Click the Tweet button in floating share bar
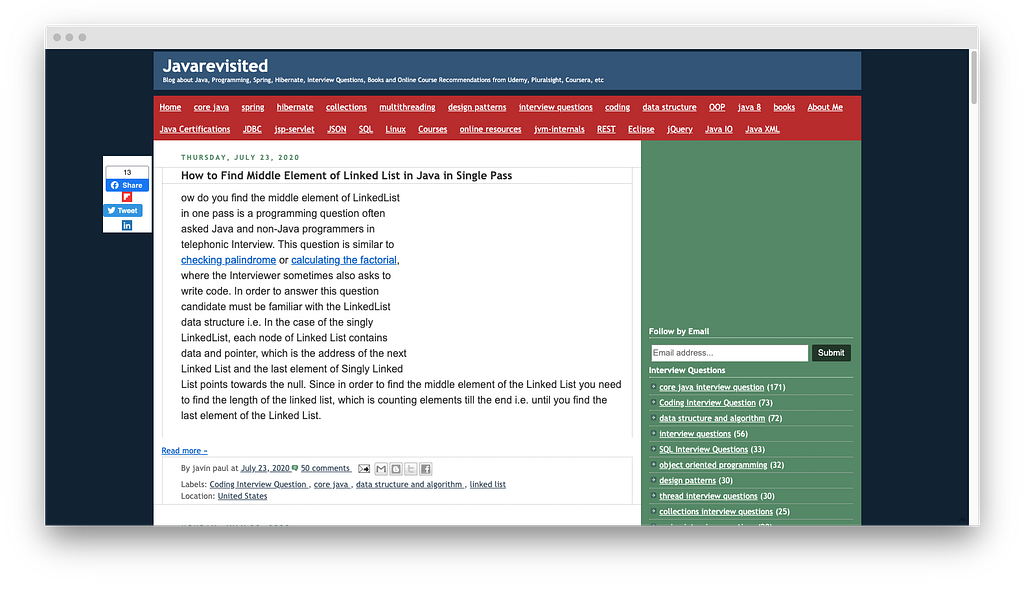This screenshot has height=590, width=1024. [123, 210]
